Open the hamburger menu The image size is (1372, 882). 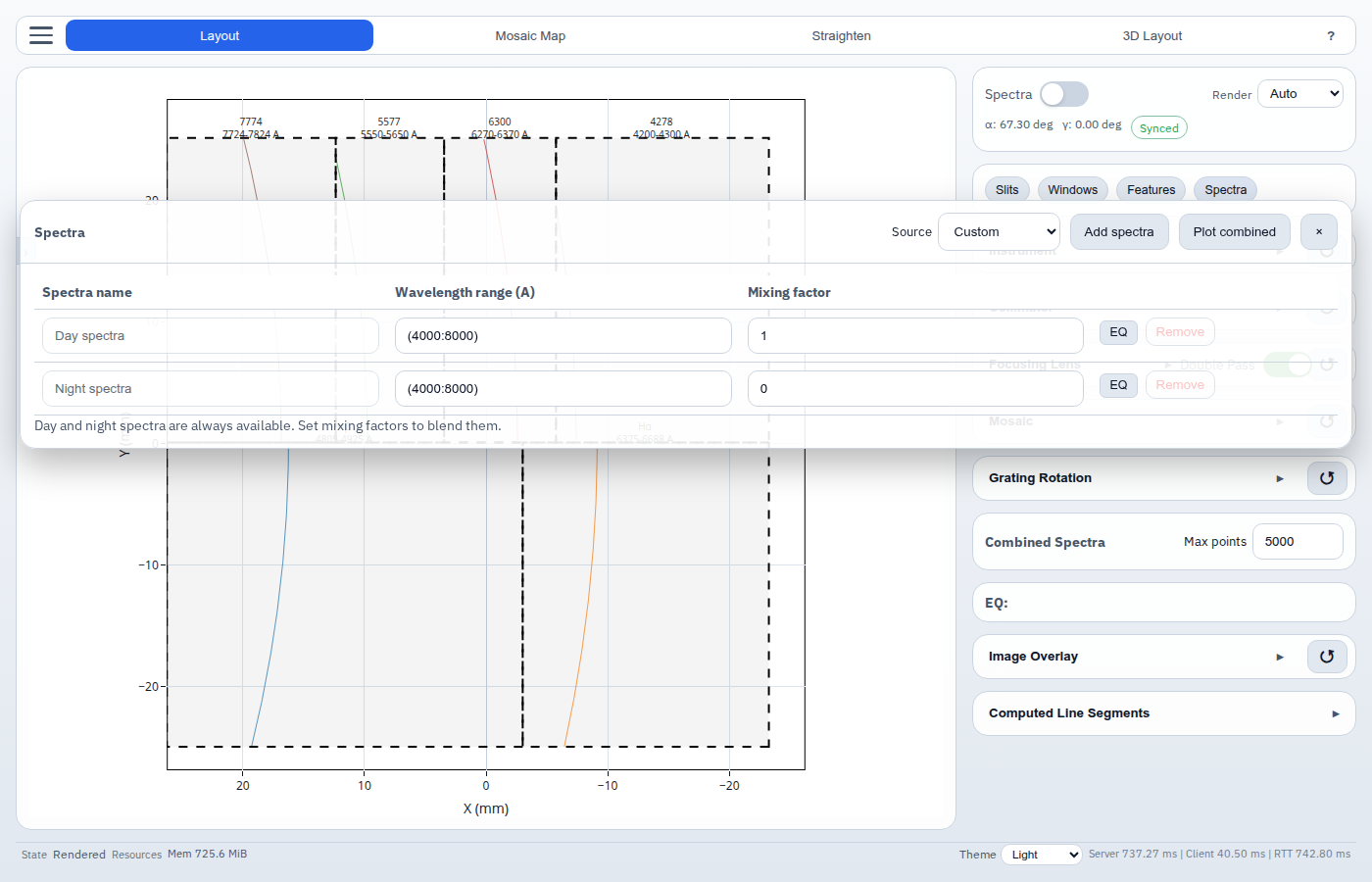[41, 35]
